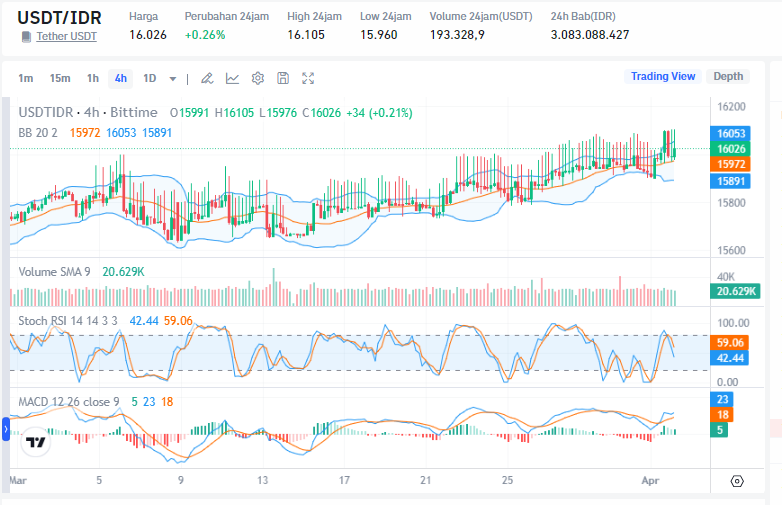Image resolution: width=782 pixels, height=505 pixels.
Task: Open chart settings gear icon
Action: point(258,78)
